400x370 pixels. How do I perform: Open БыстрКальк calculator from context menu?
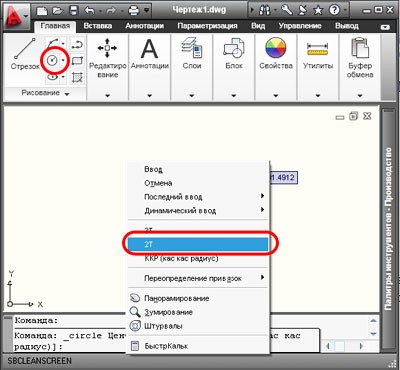pos(198,346)
